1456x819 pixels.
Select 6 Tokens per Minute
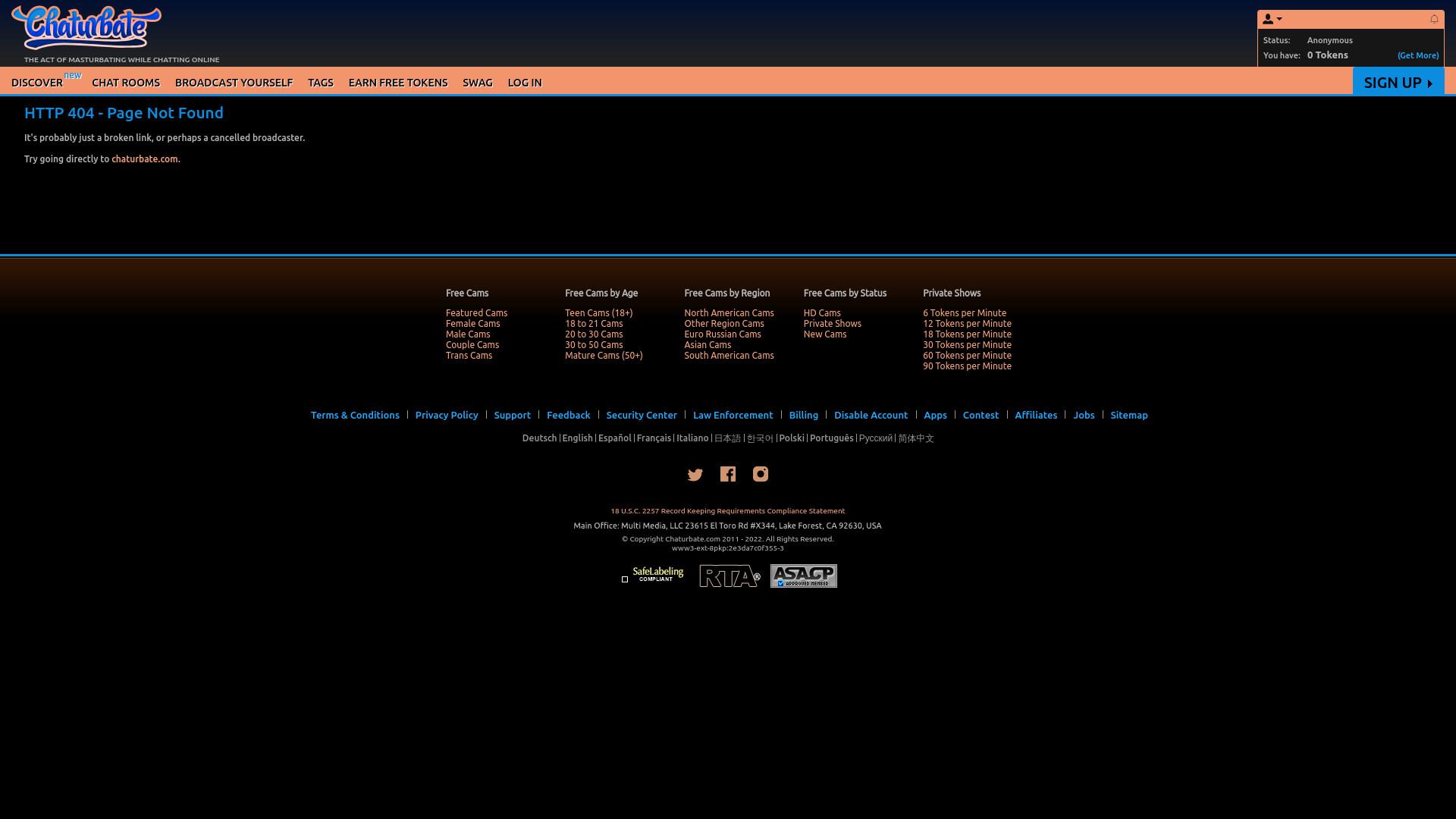[x=965, y=313]
